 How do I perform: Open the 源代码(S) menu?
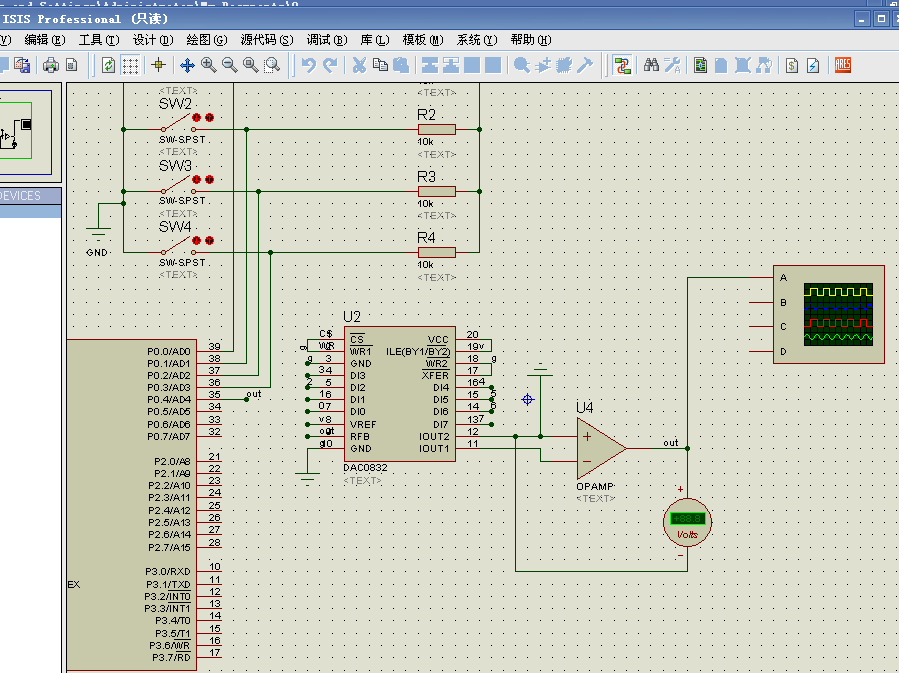(267, 40)
